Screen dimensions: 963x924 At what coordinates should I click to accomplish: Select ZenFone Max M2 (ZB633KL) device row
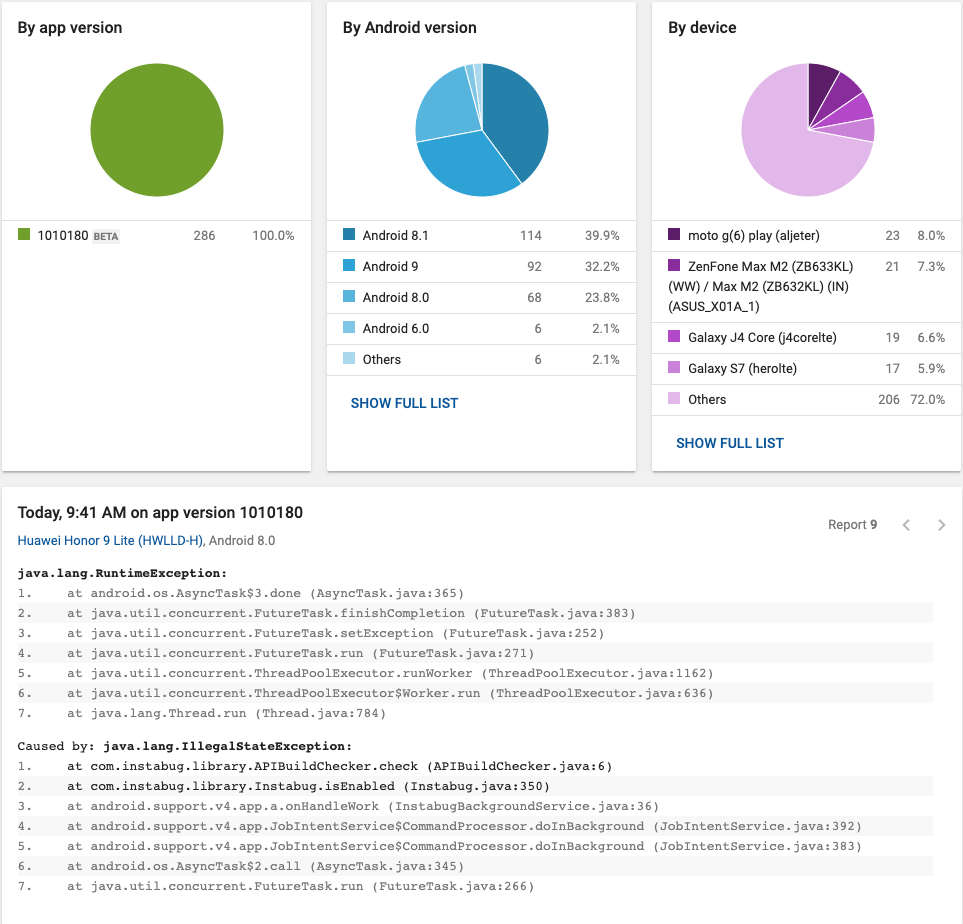pyautogui.click(x=806, y=287)
